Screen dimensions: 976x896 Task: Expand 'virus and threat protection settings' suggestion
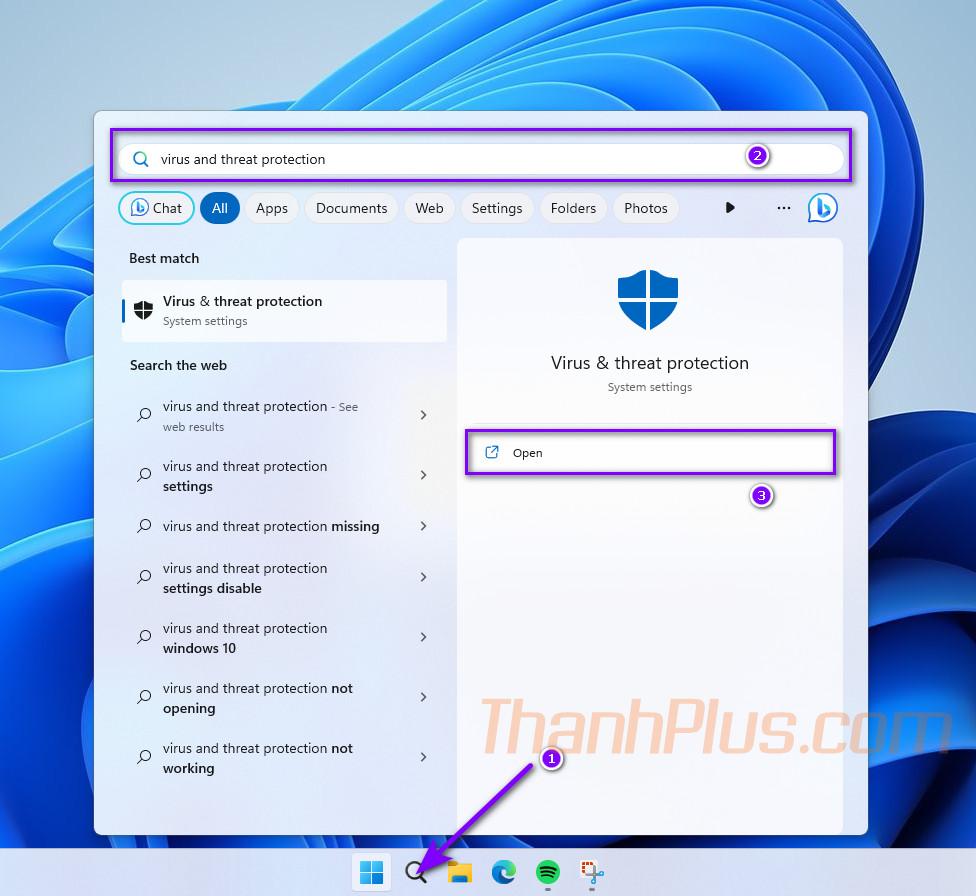click(424, 476)
